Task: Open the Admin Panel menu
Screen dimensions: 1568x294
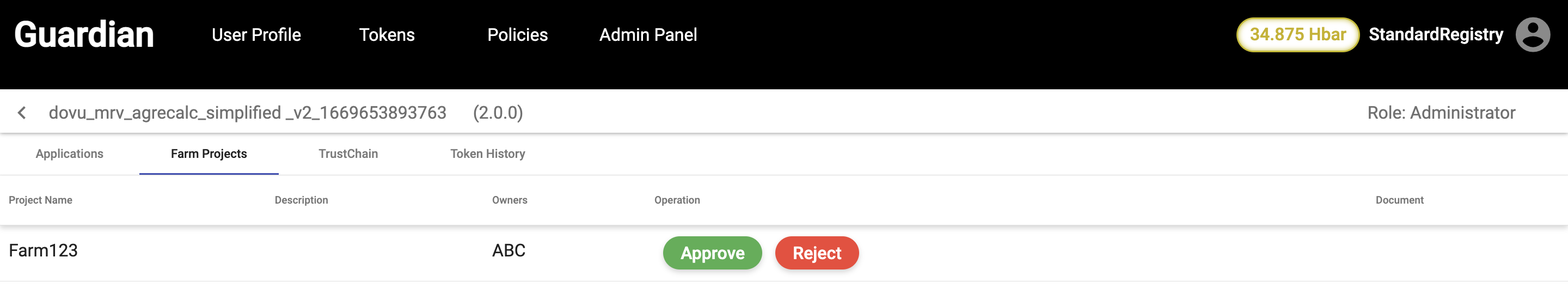Action: (x=648, y=35)
